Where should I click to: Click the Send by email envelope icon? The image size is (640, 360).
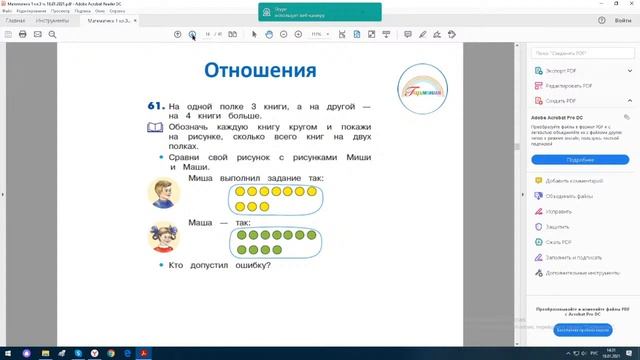click(x=38, y=34)
